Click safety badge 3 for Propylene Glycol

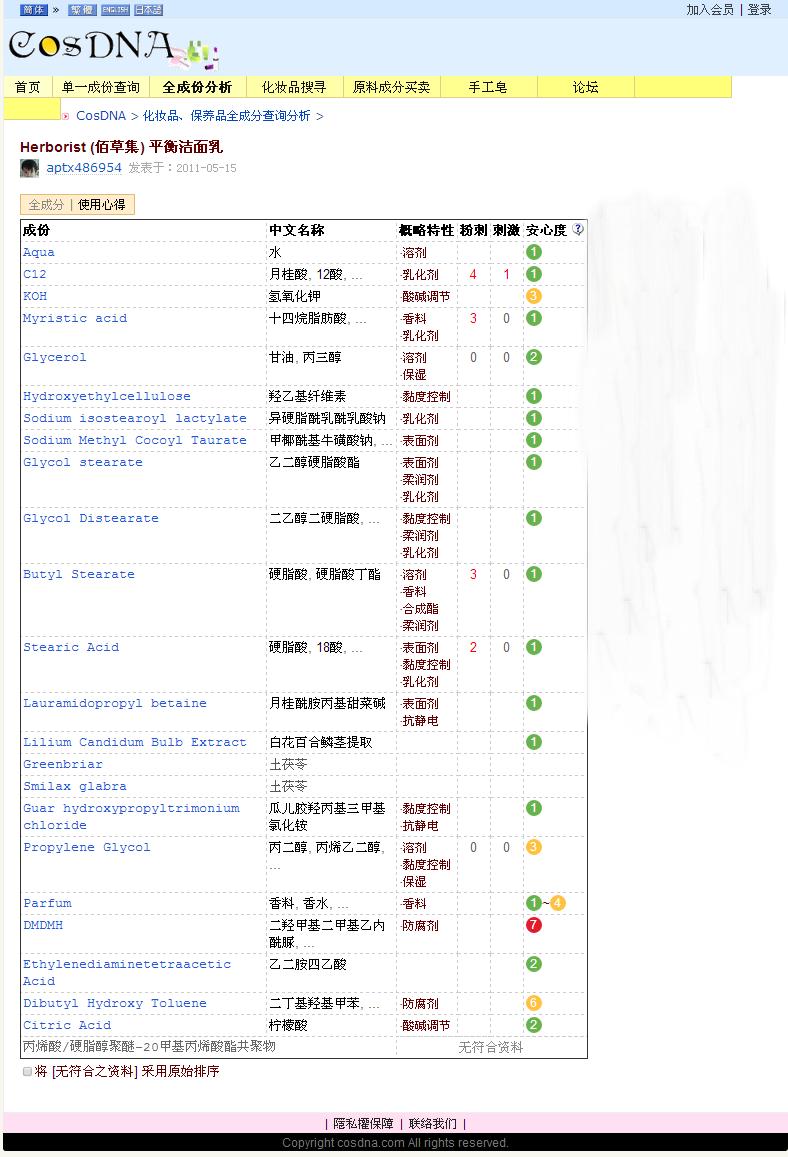[534, 847]
